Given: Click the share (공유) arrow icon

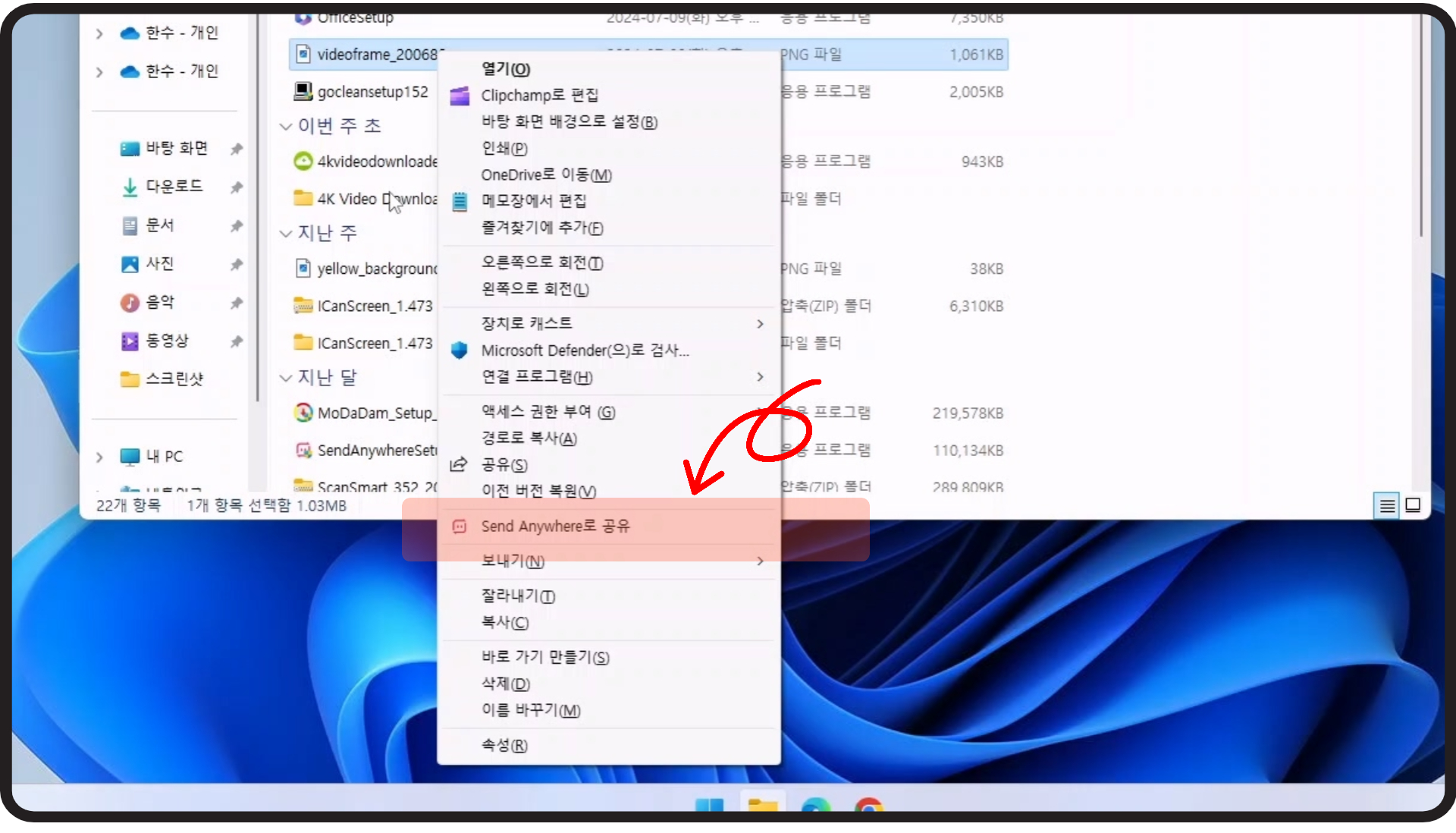Looking at the screenshot, I should pos(459,464).
